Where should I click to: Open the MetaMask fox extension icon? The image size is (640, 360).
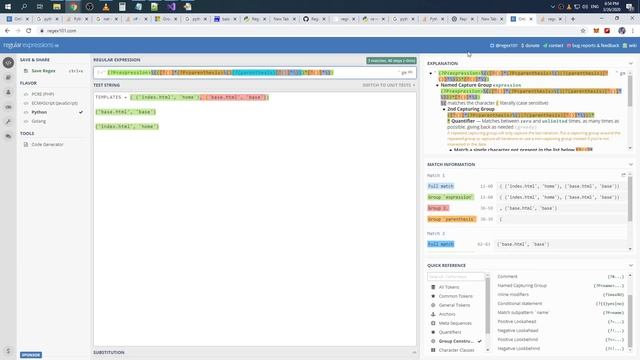point(596,31)
